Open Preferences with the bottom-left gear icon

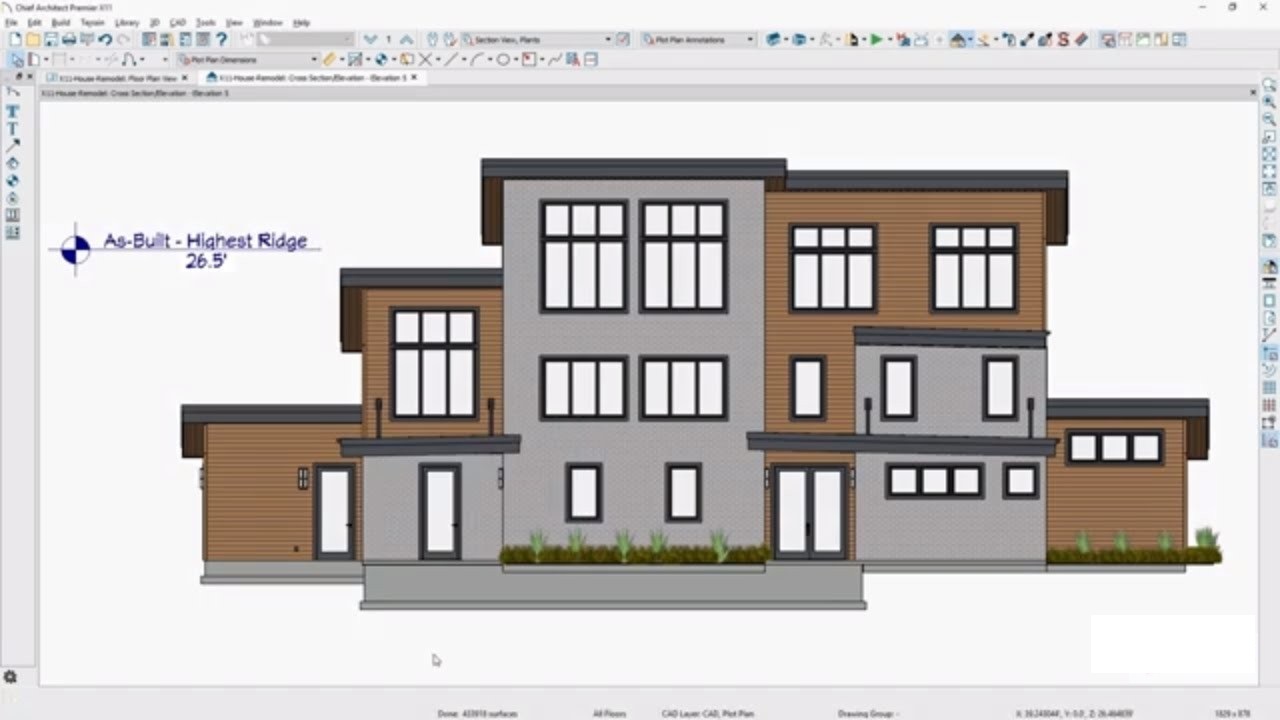(x=10, y=677)
